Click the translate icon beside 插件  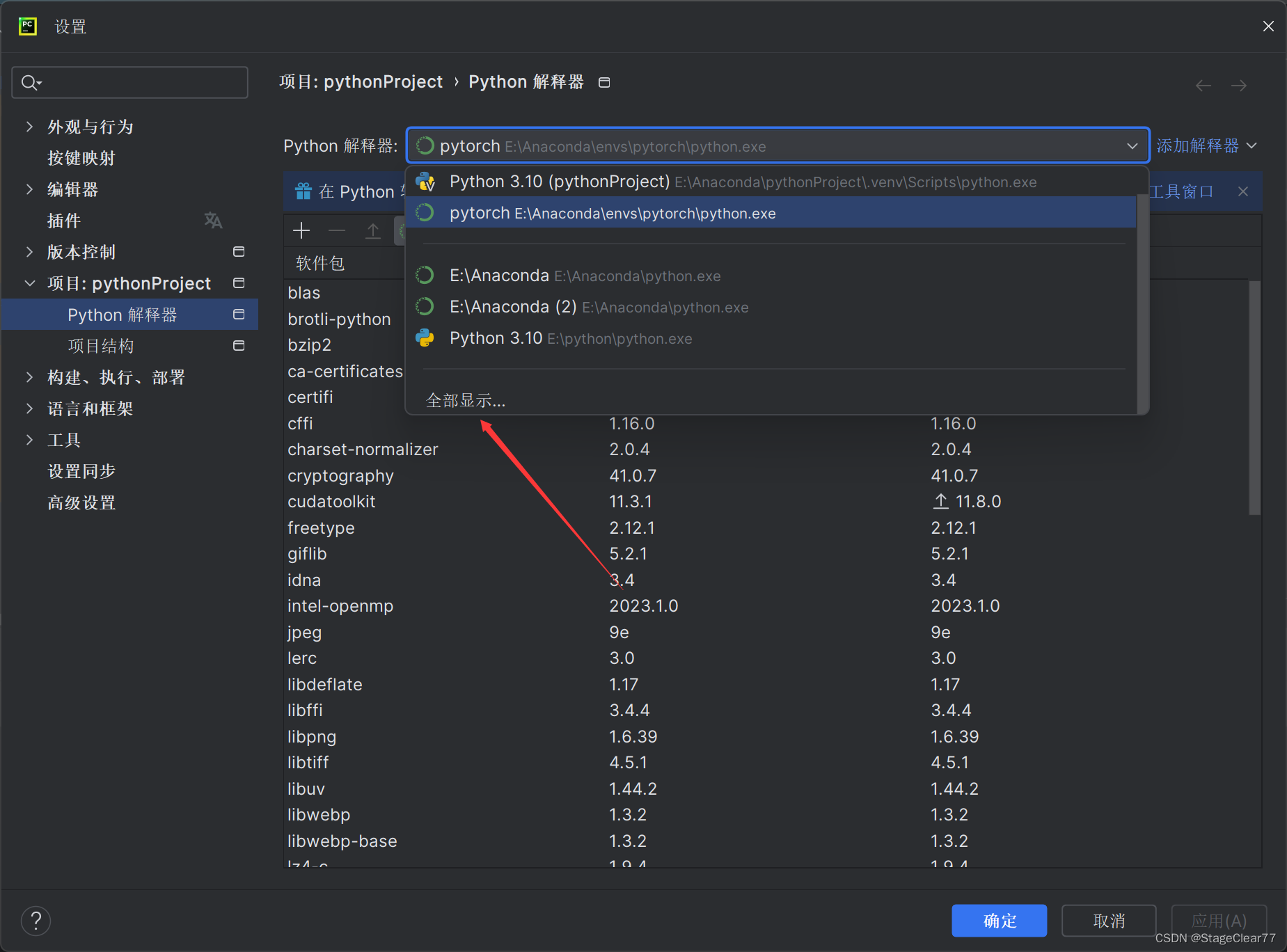[213, 221]
